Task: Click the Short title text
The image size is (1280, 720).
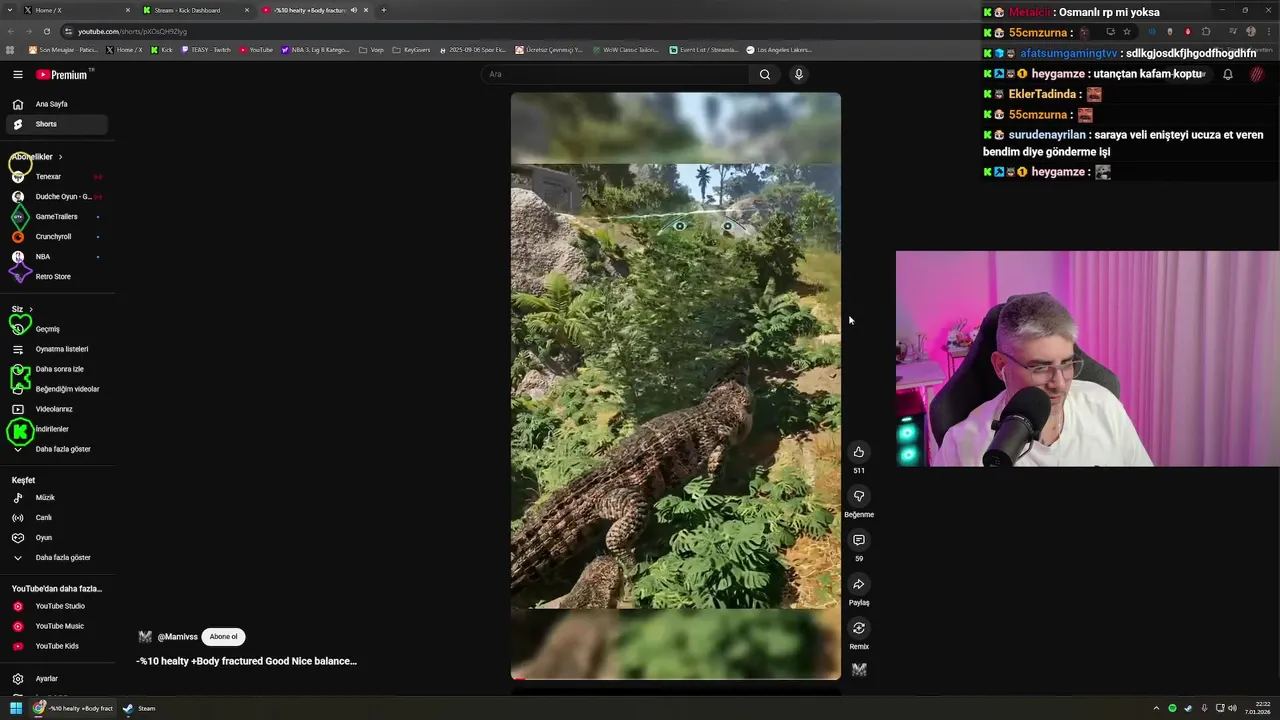Action: pyautogui.click(x=246, y=661)
